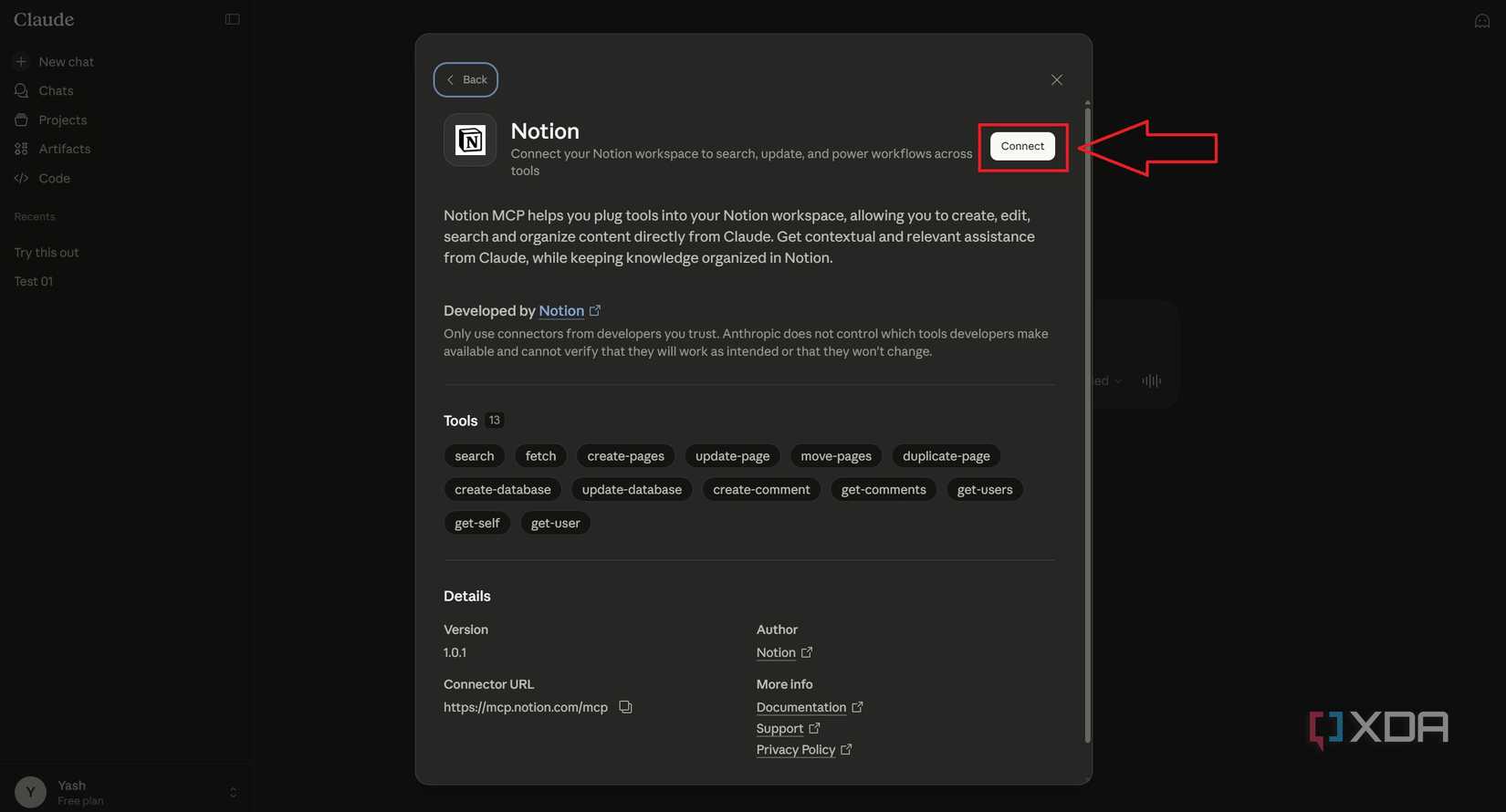Click the Artifacts grid icon
Viewport: 1506px width, 812px height.
pyautogui.click(x=21, y=149)
